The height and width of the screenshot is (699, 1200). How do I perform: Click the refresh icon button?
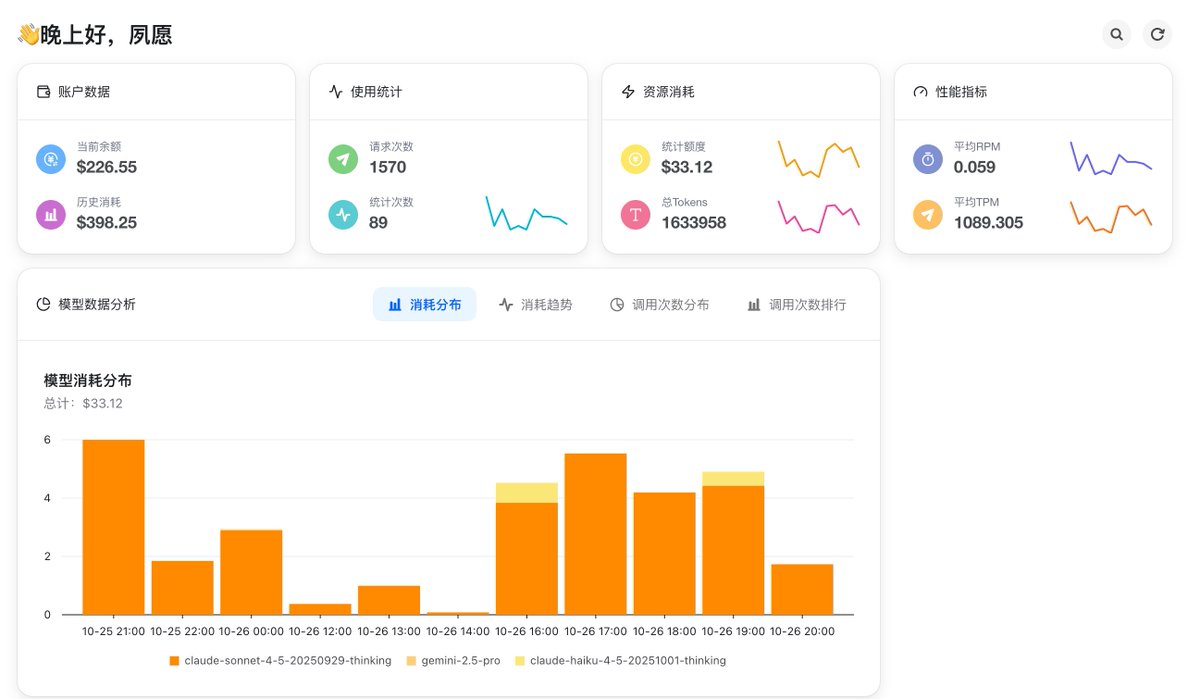coord(1157,34)
